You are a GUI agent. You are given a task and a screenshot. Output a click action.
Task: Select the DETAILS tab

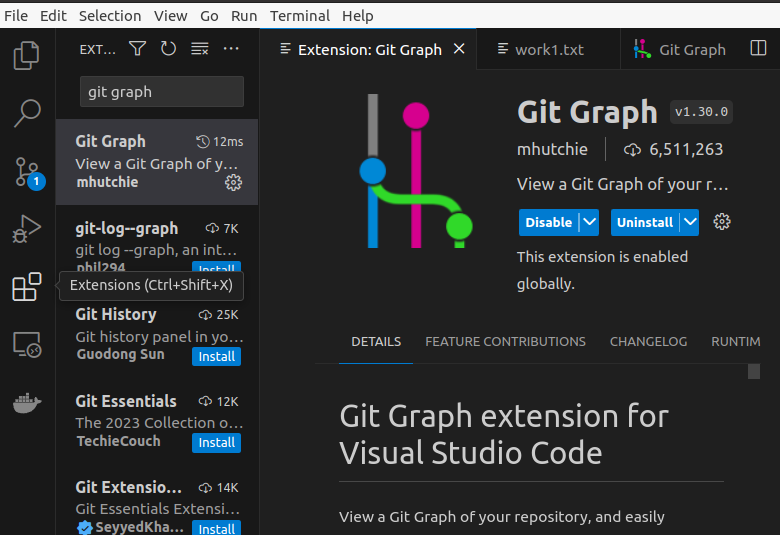tap(376, 341)
